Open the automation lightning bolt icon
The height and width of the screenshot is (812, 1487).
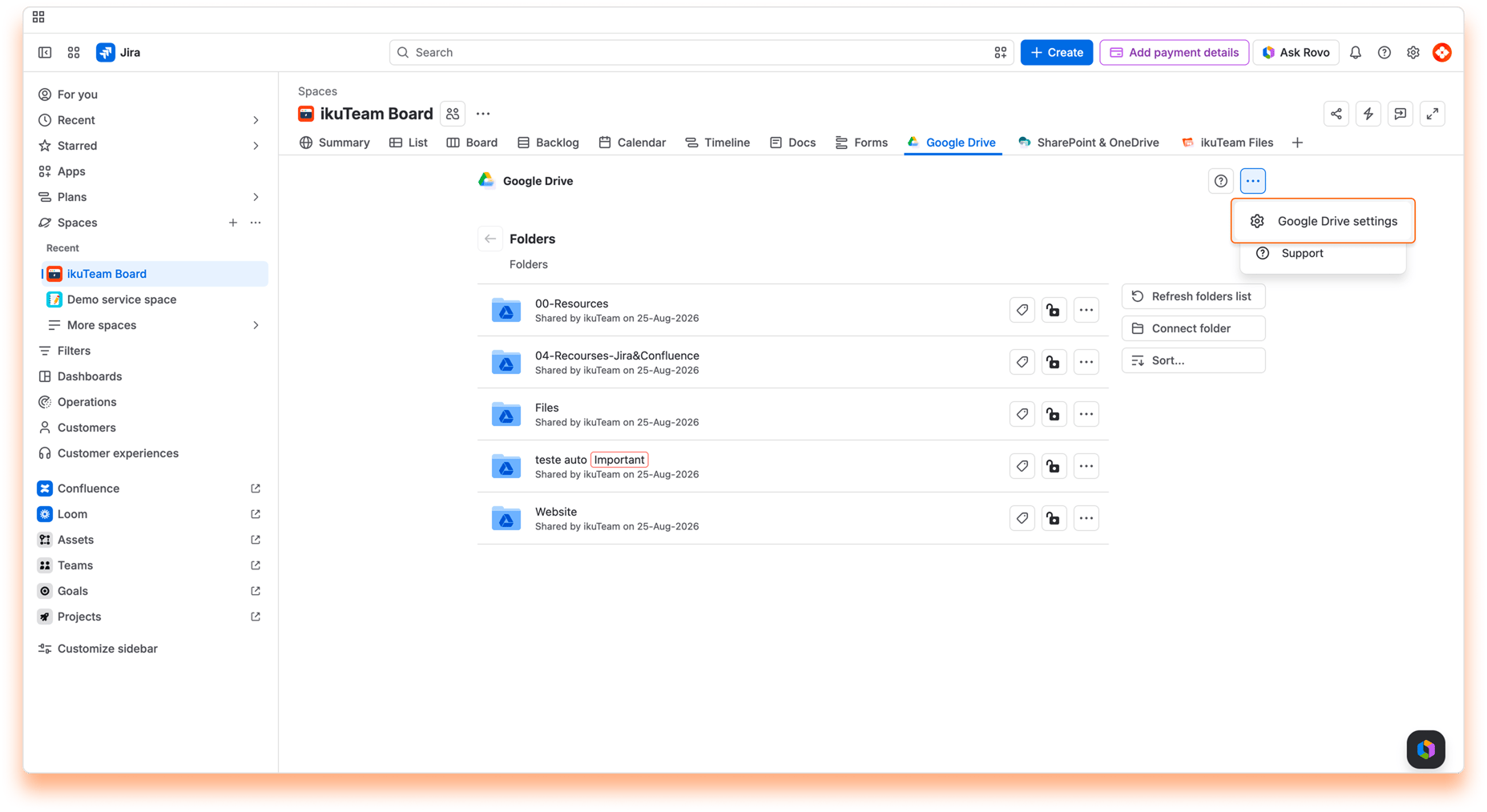[x=1368, y=114]
